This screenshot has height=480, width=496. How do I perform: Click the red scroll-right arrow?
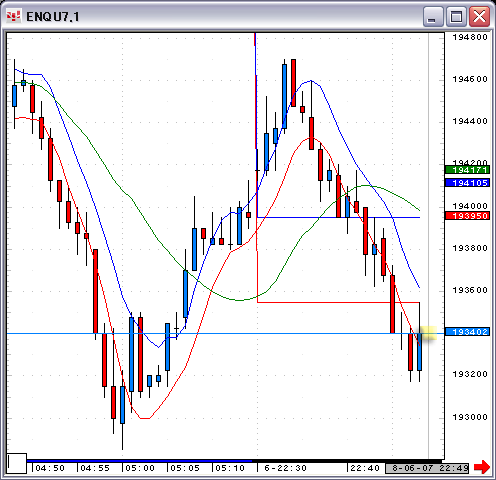pos(482,466)
